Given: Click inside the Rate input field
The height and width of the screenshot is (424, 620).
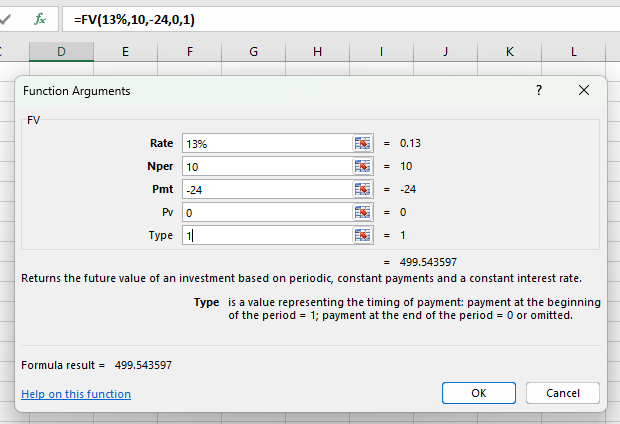Looking at the screenshot, I should pos(265,143).
